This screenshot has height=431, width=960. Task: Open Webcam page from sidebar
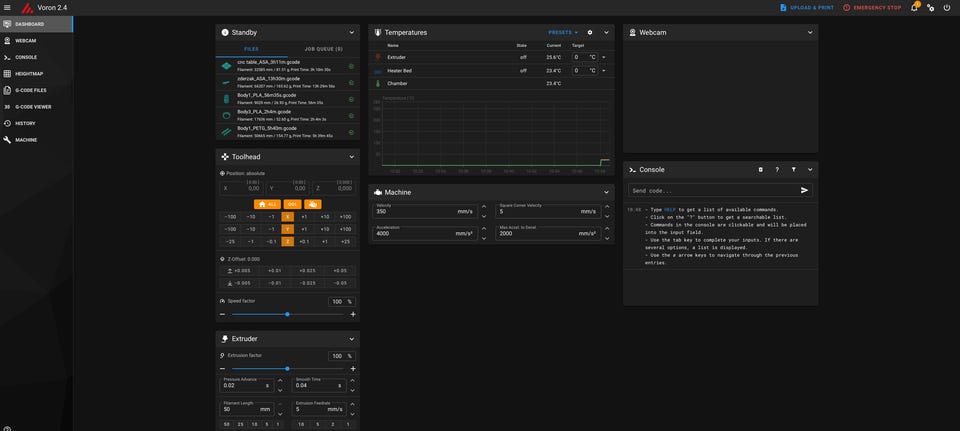pos(37,40)
